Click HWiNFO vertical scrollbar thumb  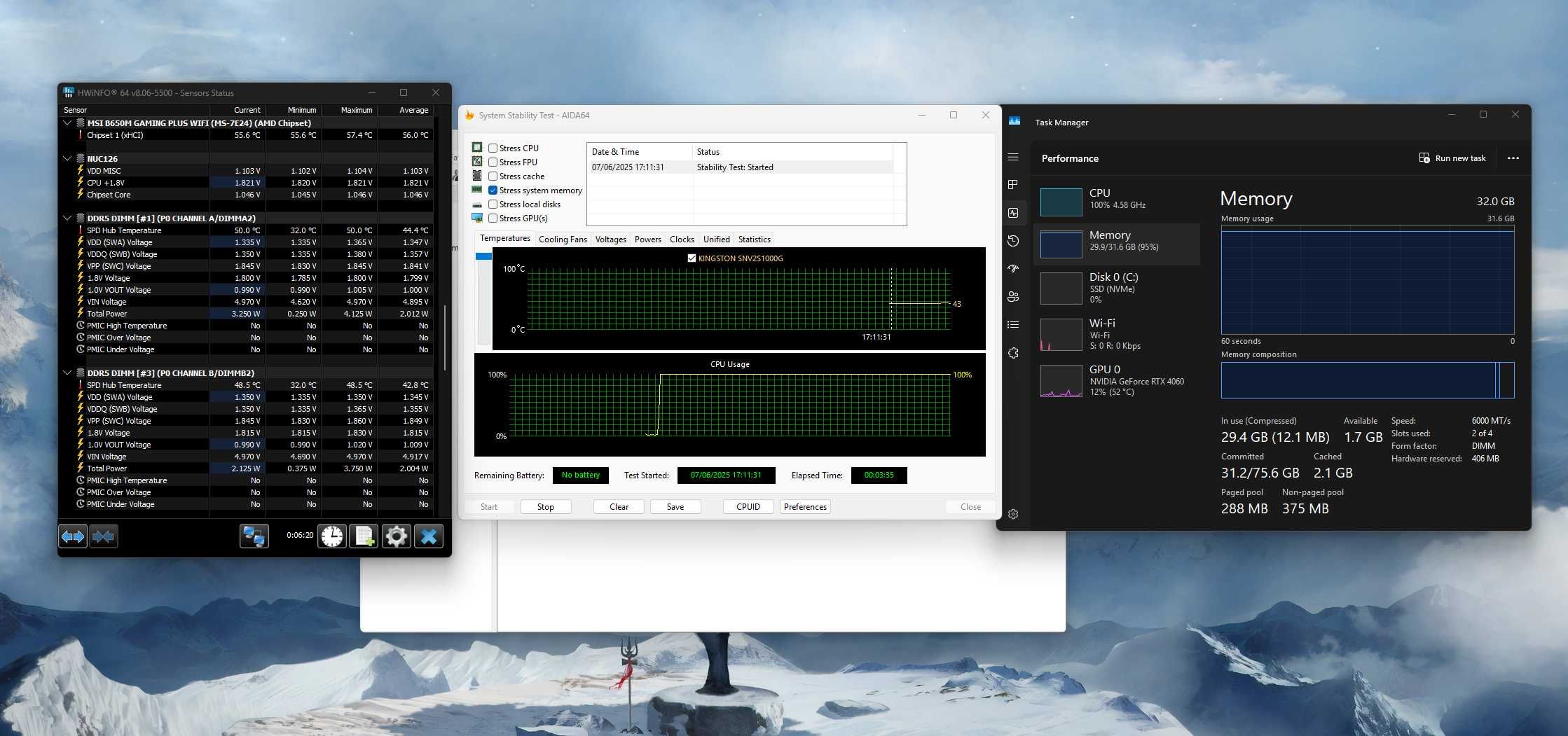coord(446,338)
